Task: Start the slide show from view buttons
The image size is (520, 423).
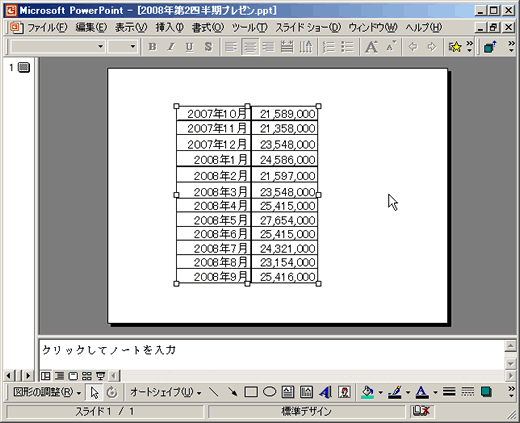Action: click(x=100, y=376)
